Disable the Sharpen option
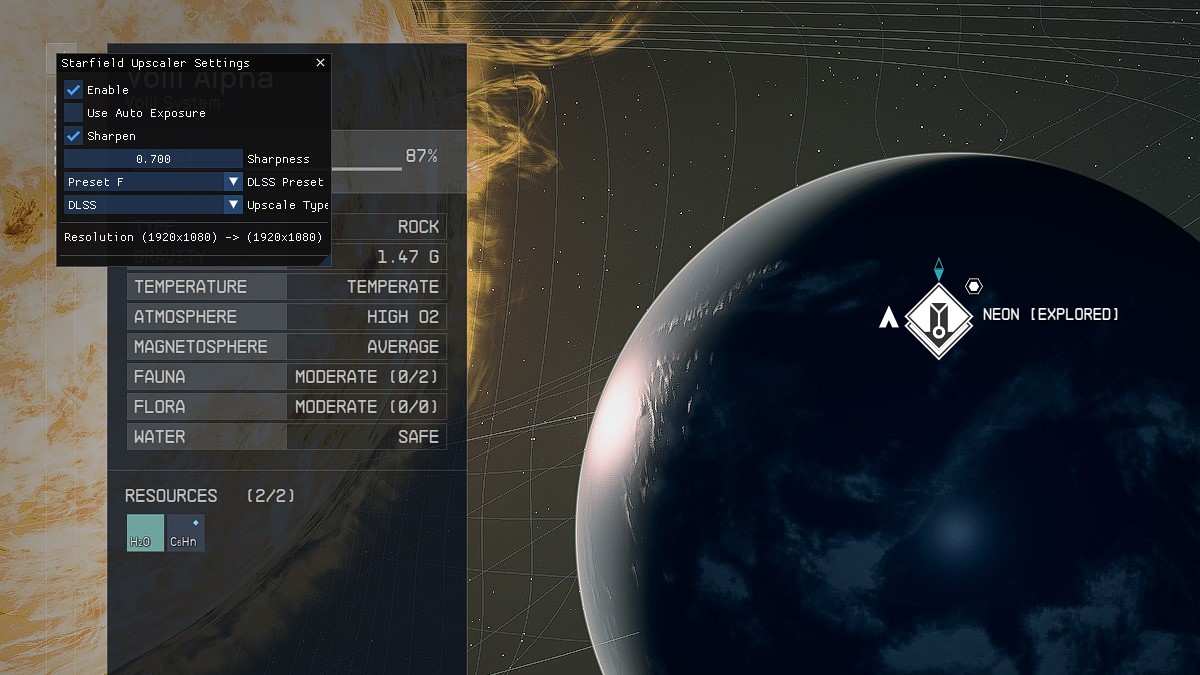1200x675 pixels. pos(71,135)
